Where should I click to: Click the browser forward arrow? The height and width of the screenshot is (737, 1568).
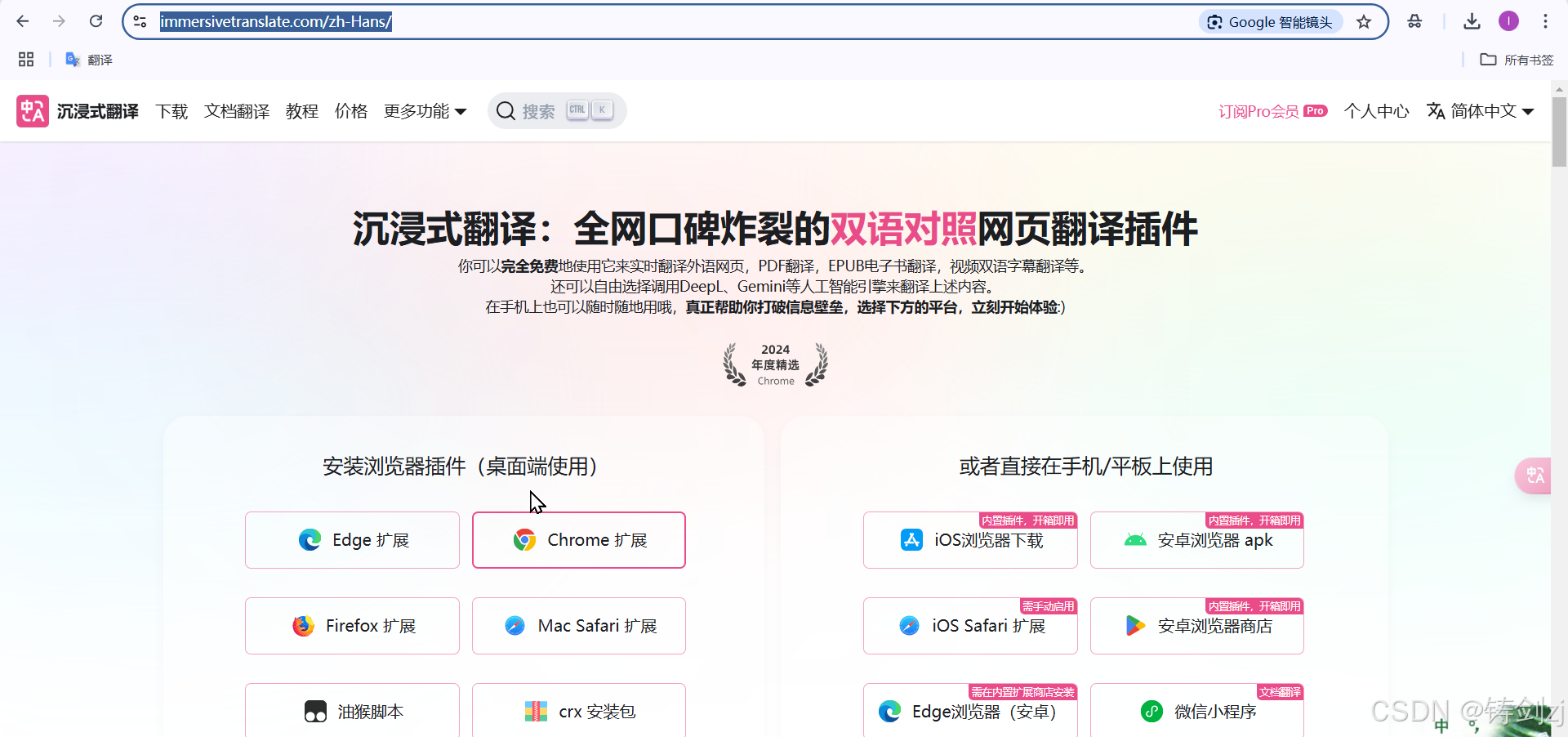(59, 21)
